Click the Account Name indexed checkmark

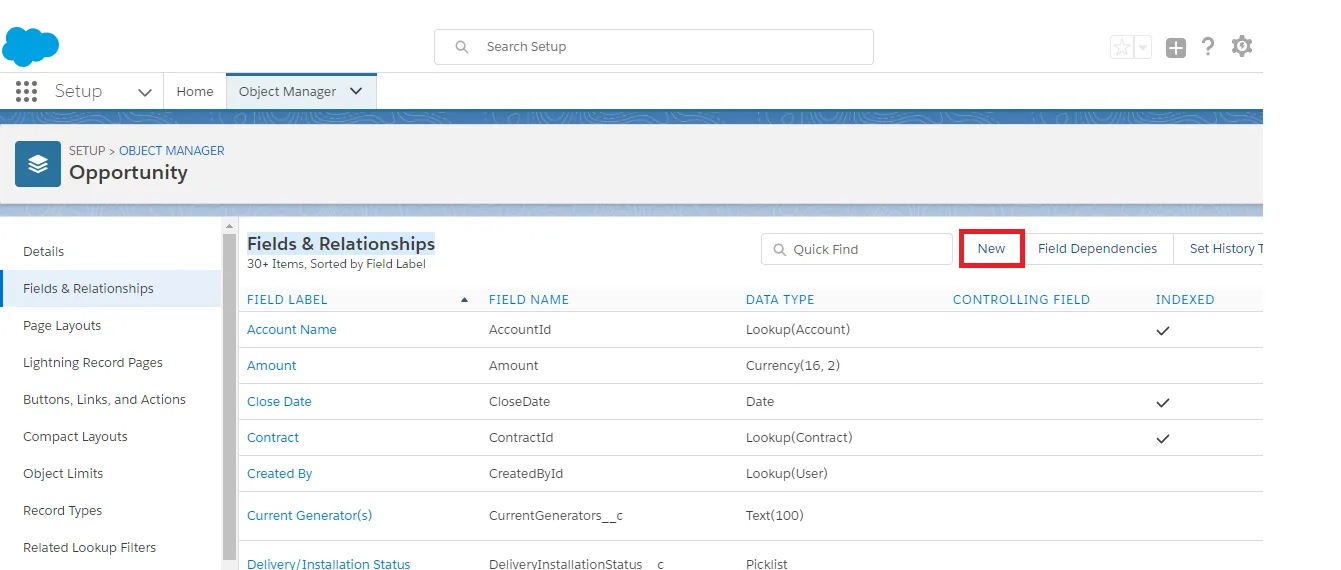pyautogui.click(x=1163, y=330)
